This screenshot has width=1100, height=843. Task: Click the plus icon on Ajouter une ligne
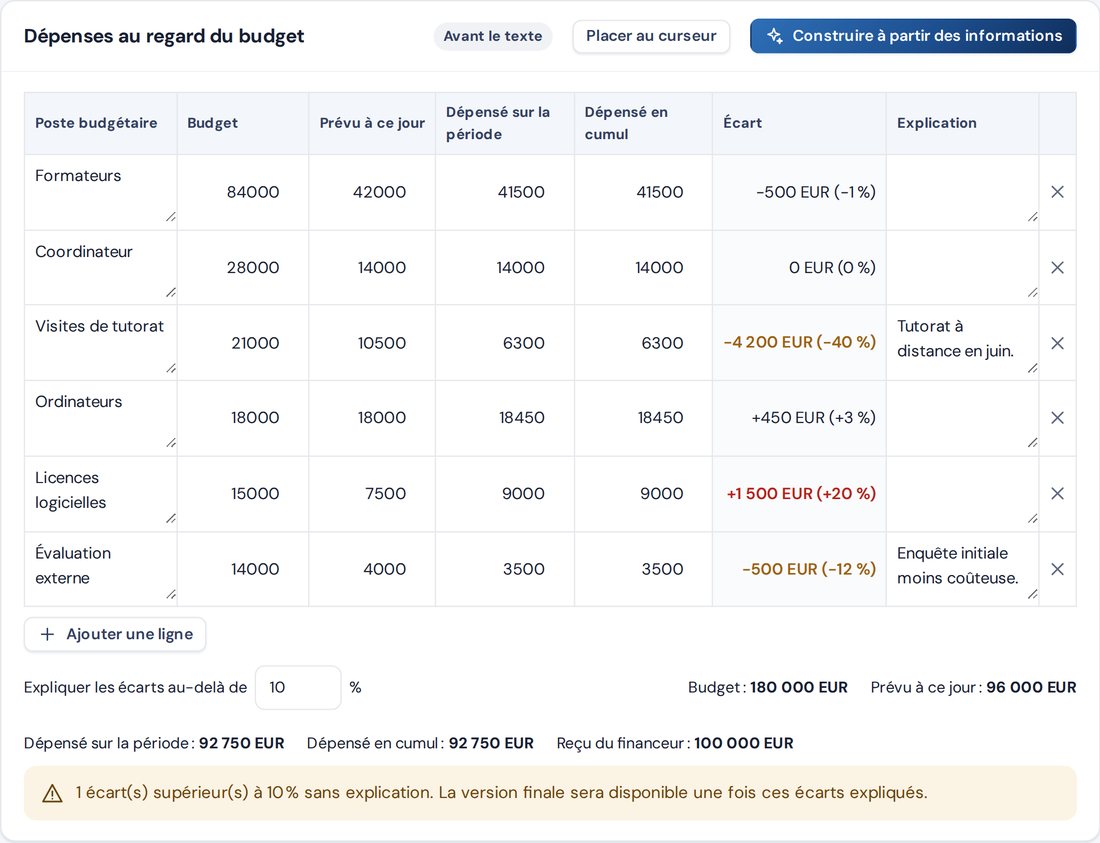(x=47, y=635)
